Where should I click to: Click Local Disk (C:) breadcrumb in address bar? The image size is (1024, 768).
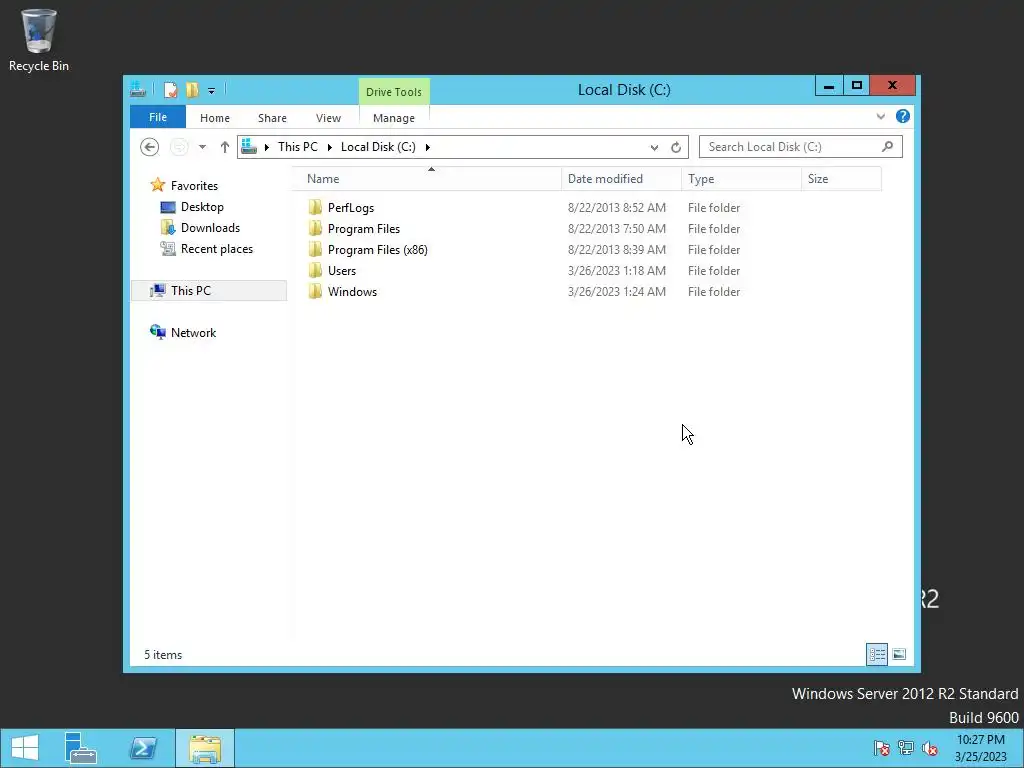(378, 147)
